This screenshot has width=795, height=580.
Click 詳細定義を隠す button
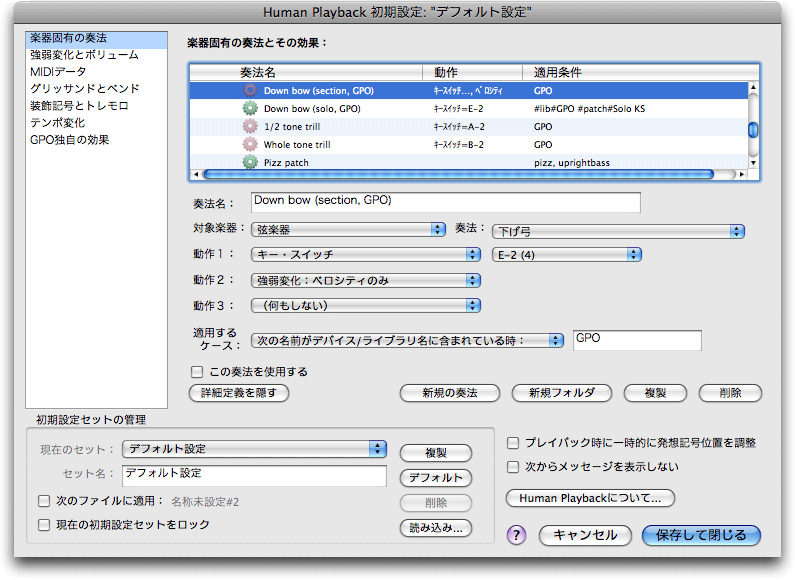pos(239,393)
